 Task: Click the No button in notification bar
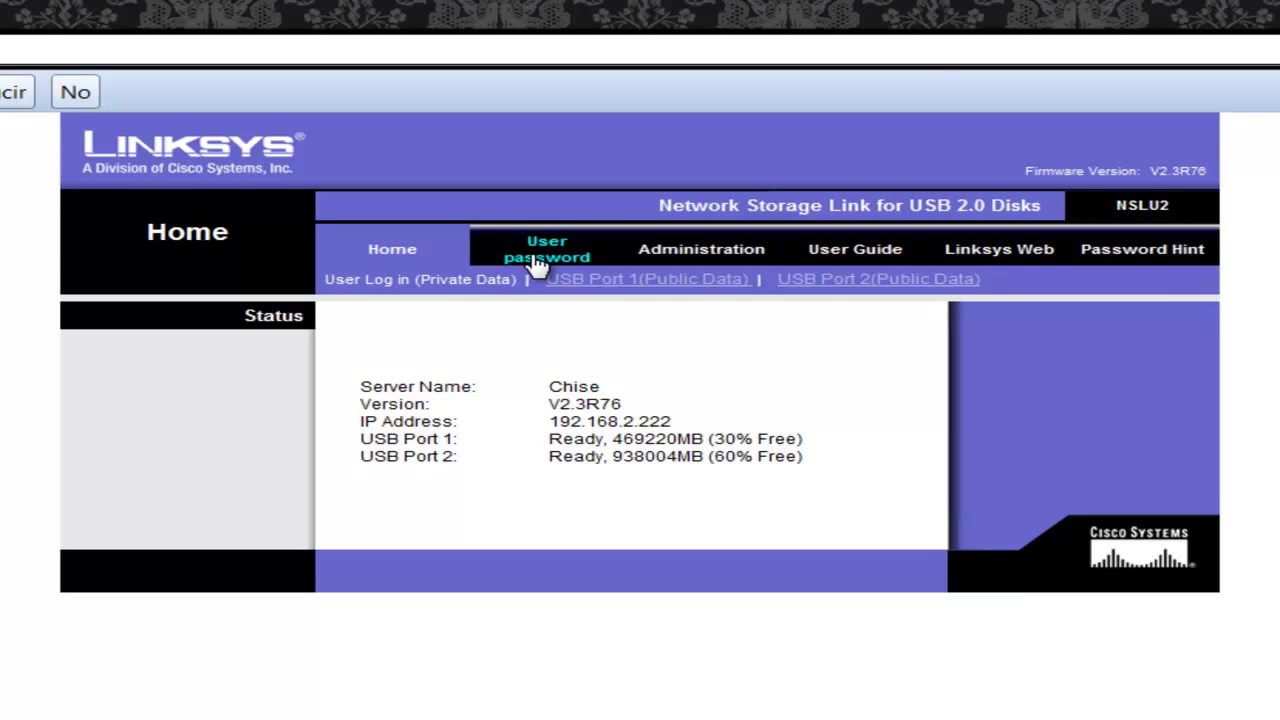pyautogui.click(x=75, y=92)
